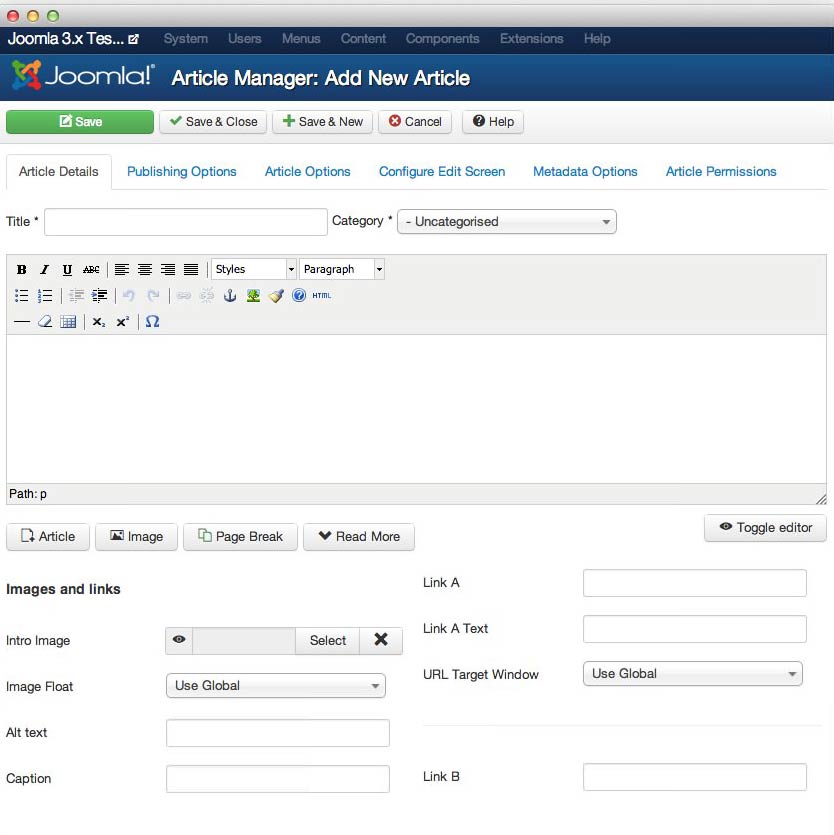834x835 pixels.
Task: Click into the Title input field
Action: [185, 222]
